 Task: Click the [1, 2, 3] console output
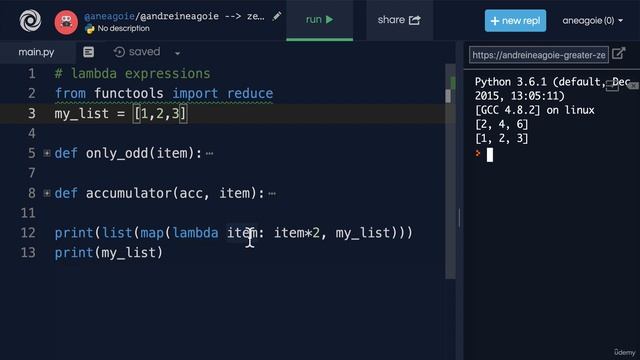click(501, 138)
